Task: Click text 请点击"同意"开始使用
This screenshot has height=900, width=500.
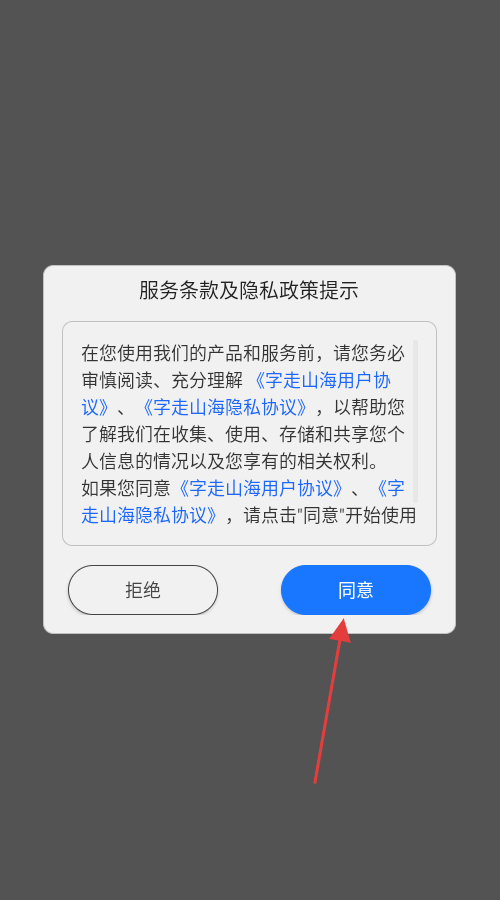Action: click(x=330, y=515)
